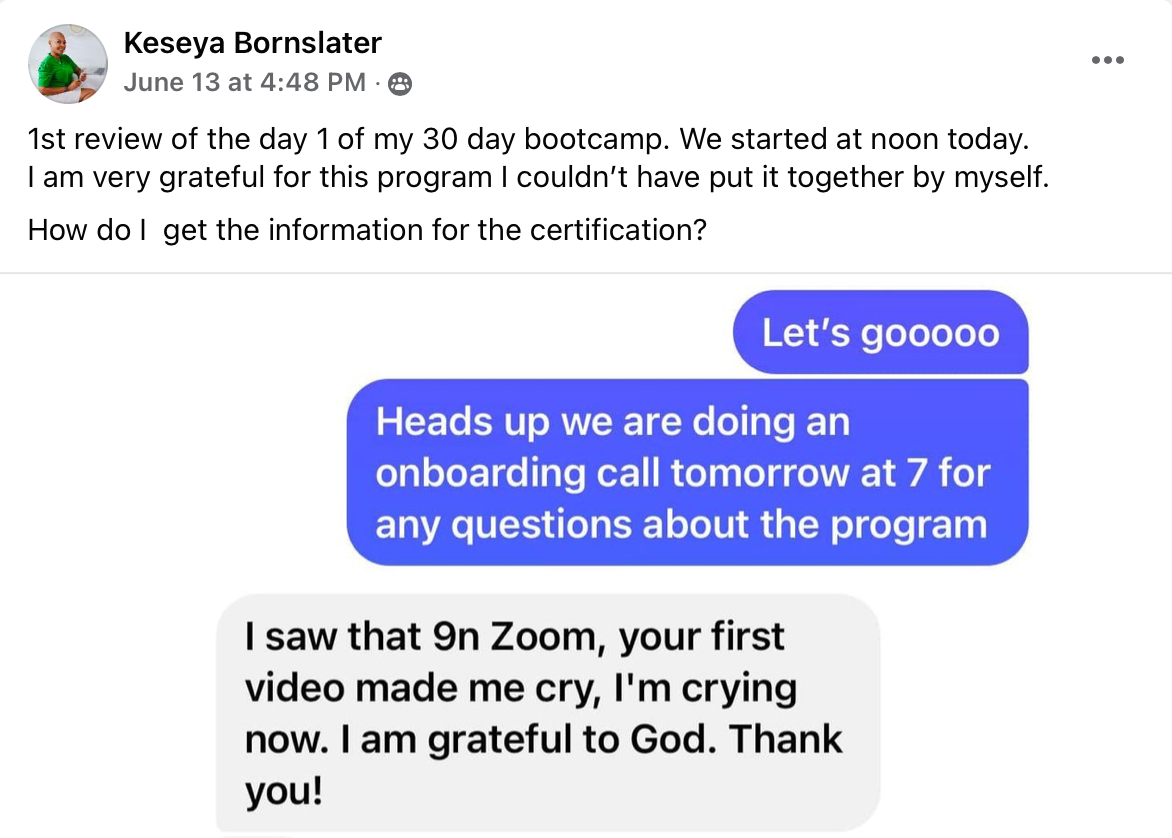Viewport: 1172px width, 838px height.
Task: Click the "Heads up" onboarding call message bubble
Action: (x=686, y=472)
